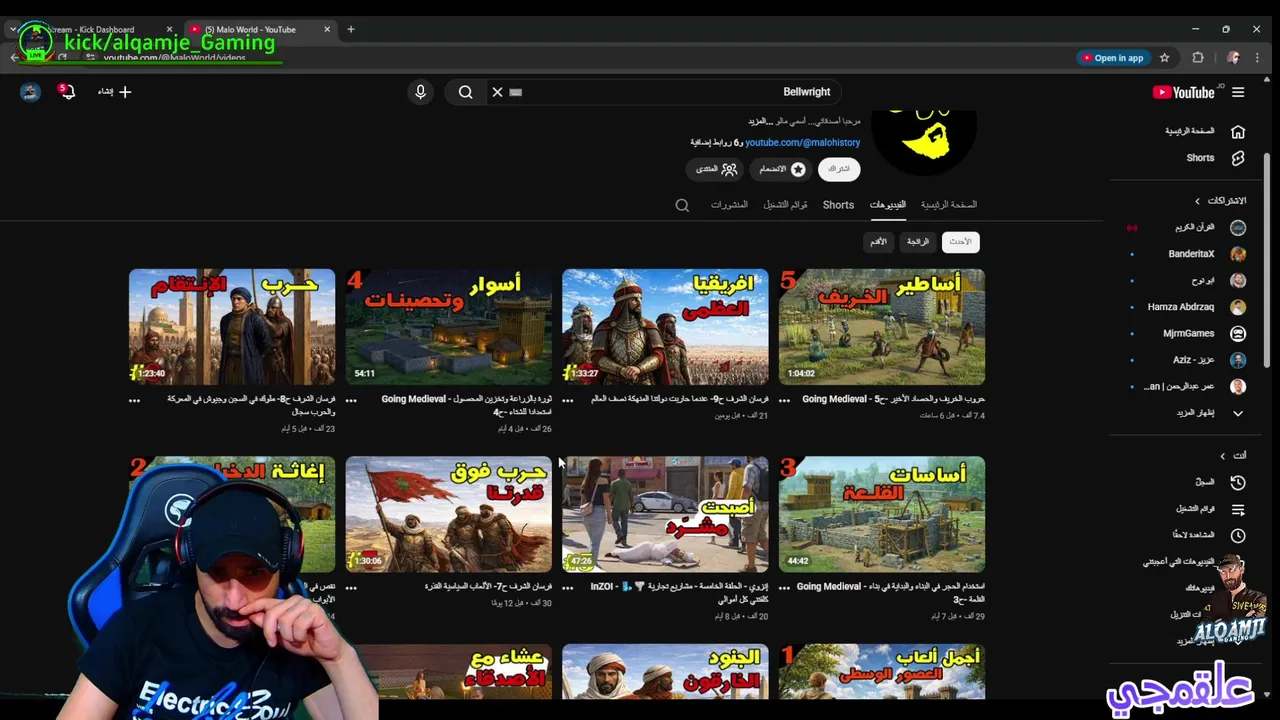Expand the الاشتراكات subscriptions header arrow
This screenshot has height=720, width=1280.
(1197, 201)
